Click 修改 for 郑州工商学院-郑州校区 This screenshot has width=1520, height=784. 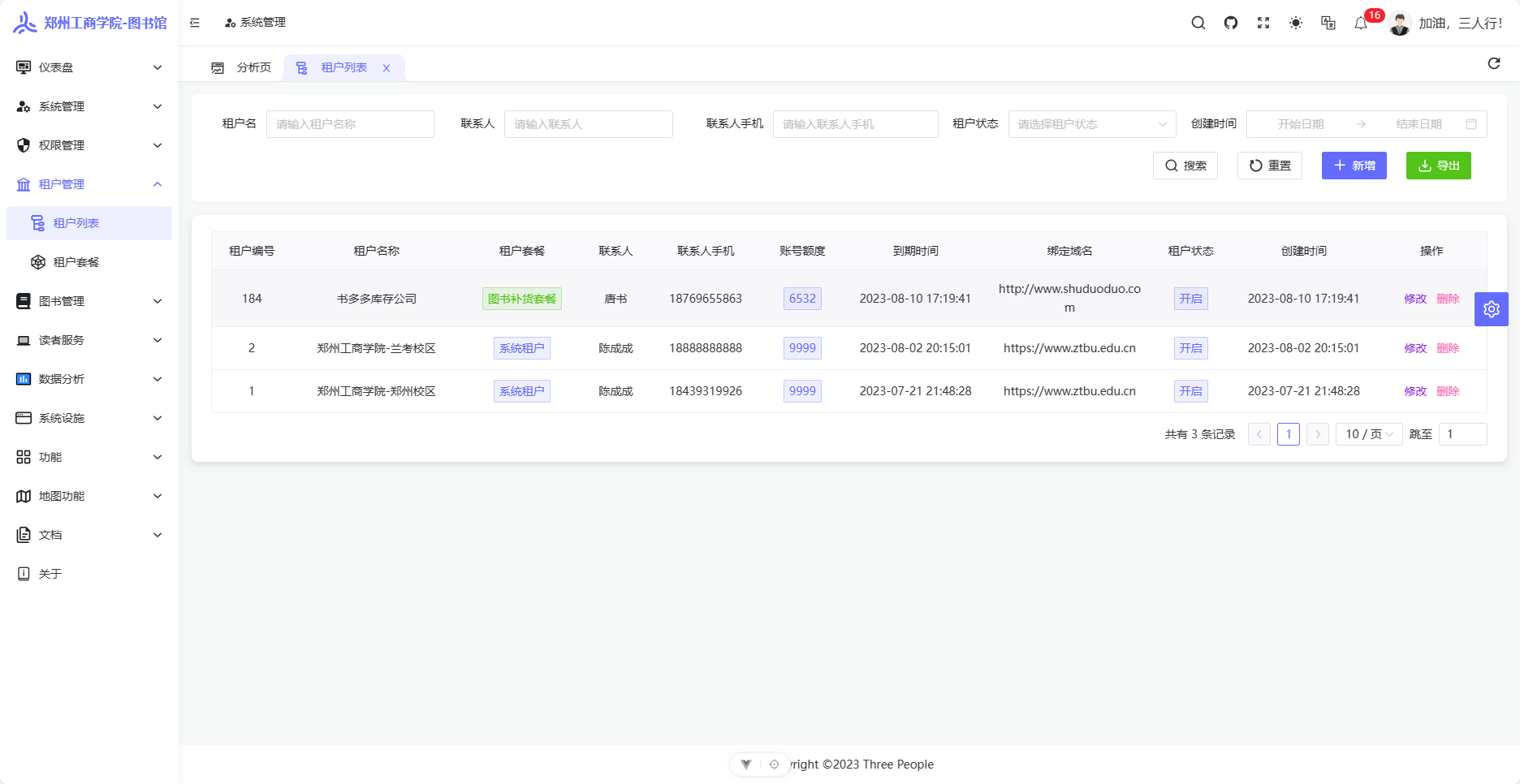[x=1415, y=391]
